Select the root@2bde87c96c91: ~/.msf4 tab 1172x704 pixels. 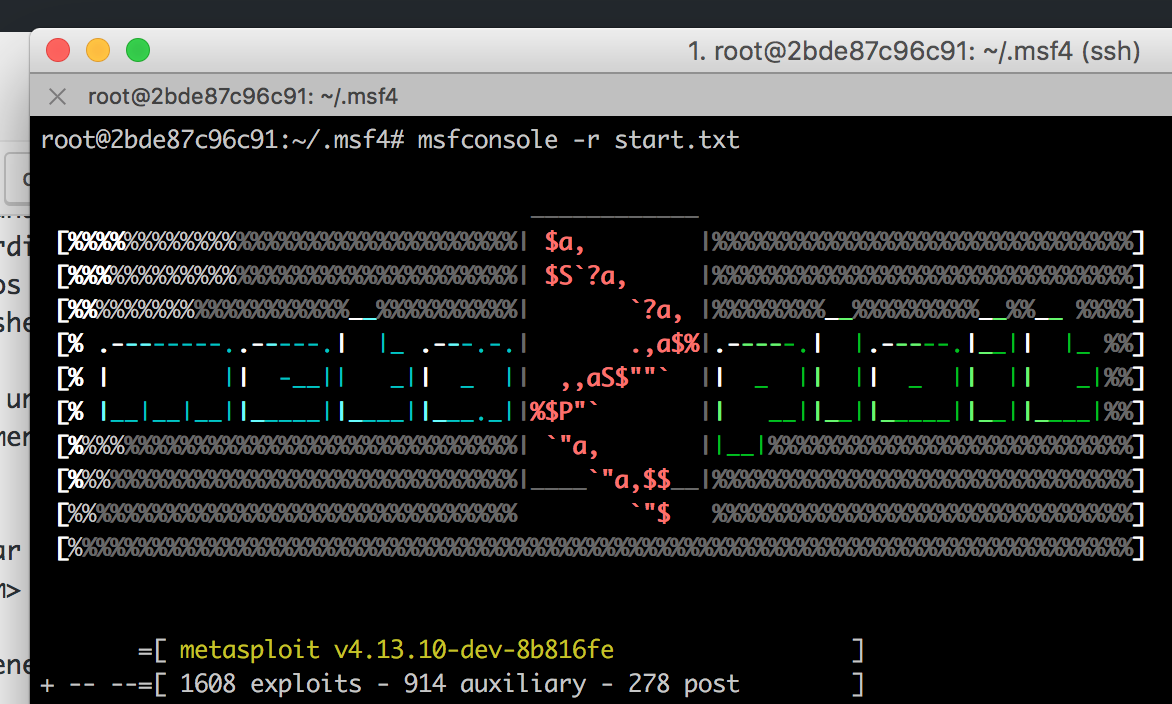242,96
